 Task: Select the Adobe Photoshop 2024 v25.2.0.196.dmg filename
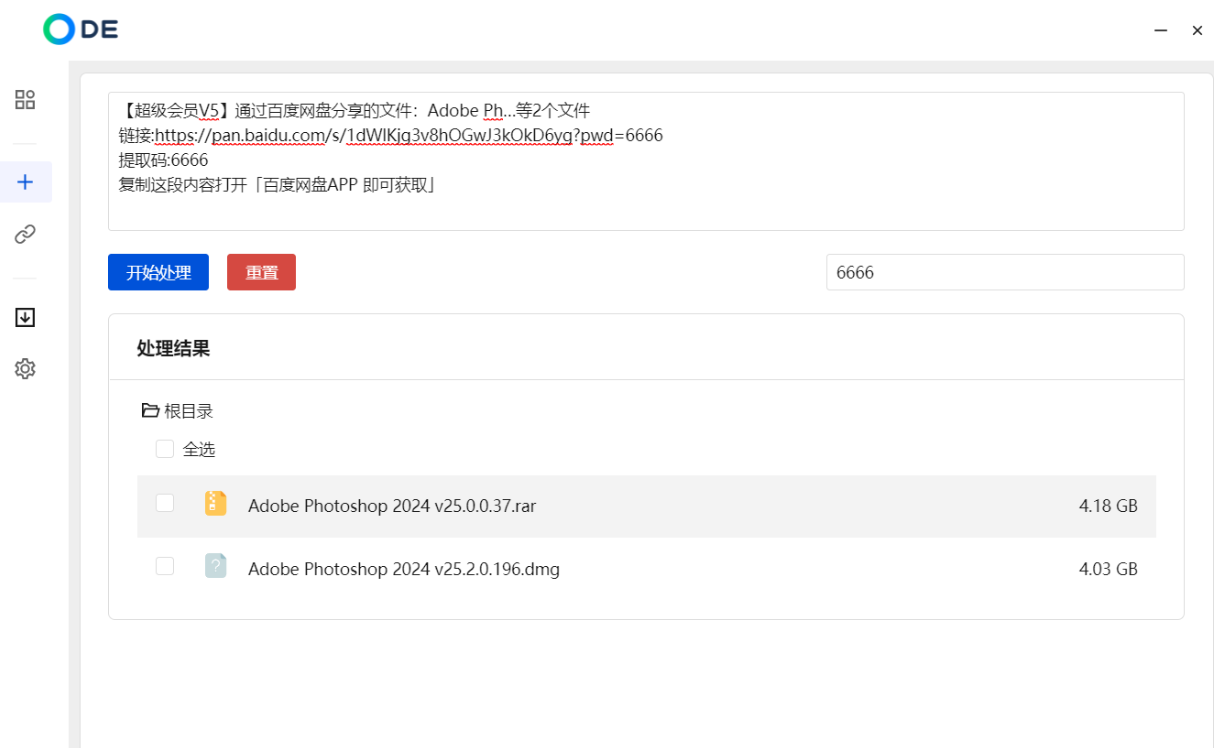point(403,569)
